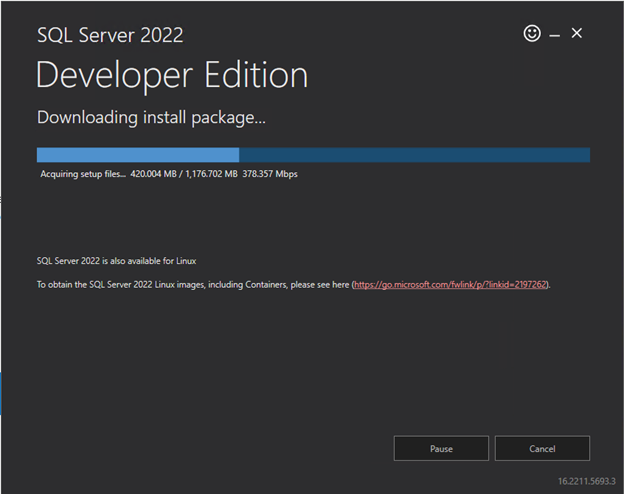
Task: Click the 'SQL Server 2022' header text
Action: tap(110, 35)
